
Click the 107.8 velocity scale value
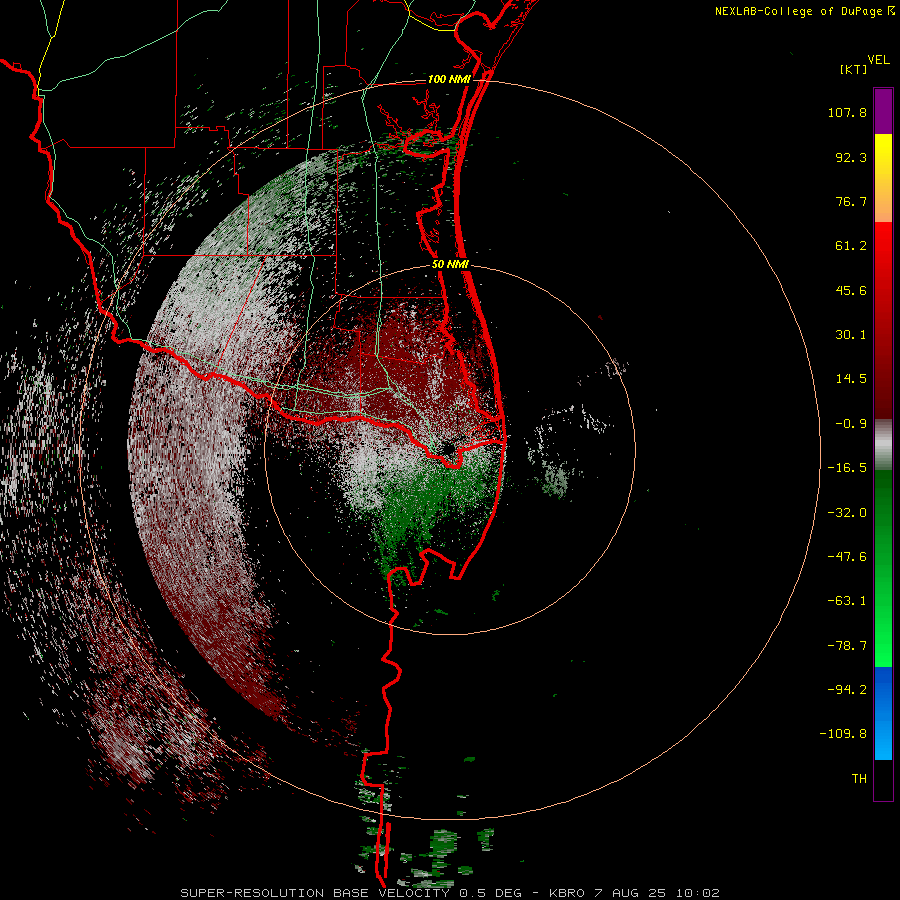[847, 112]
